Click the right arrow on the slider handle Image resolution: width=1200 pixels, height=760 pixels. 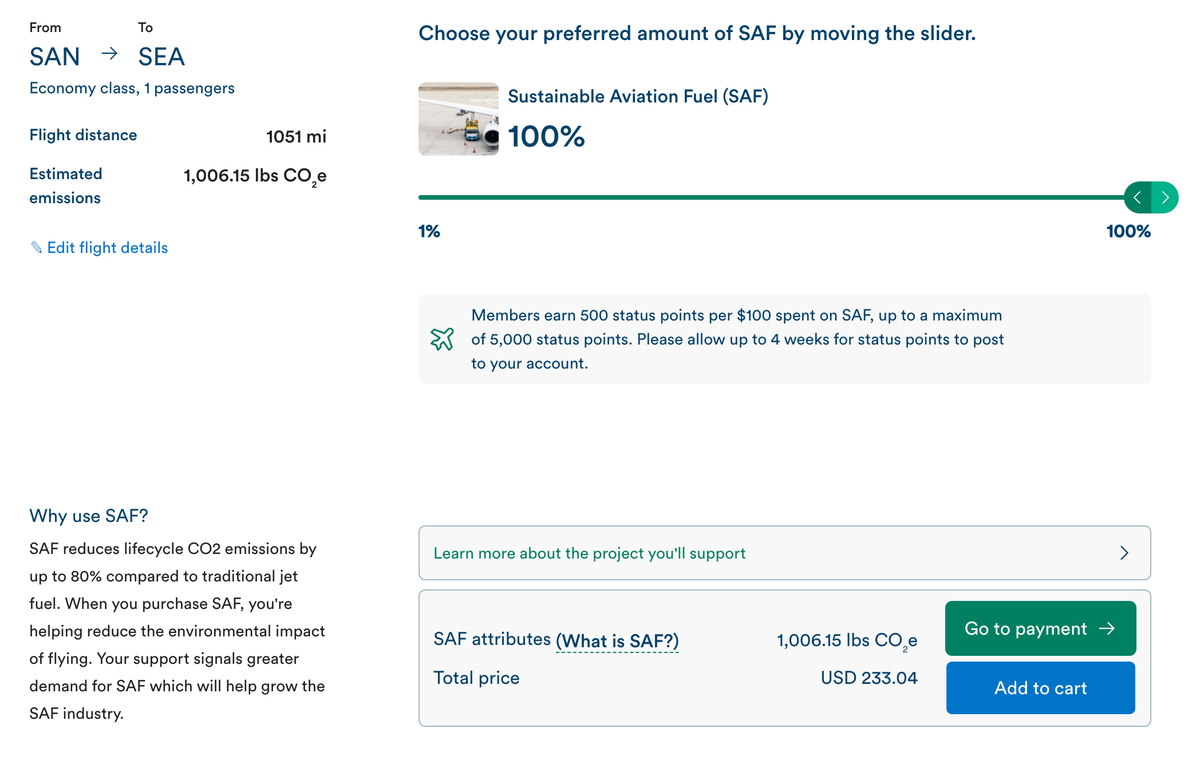pos(1165,198)
